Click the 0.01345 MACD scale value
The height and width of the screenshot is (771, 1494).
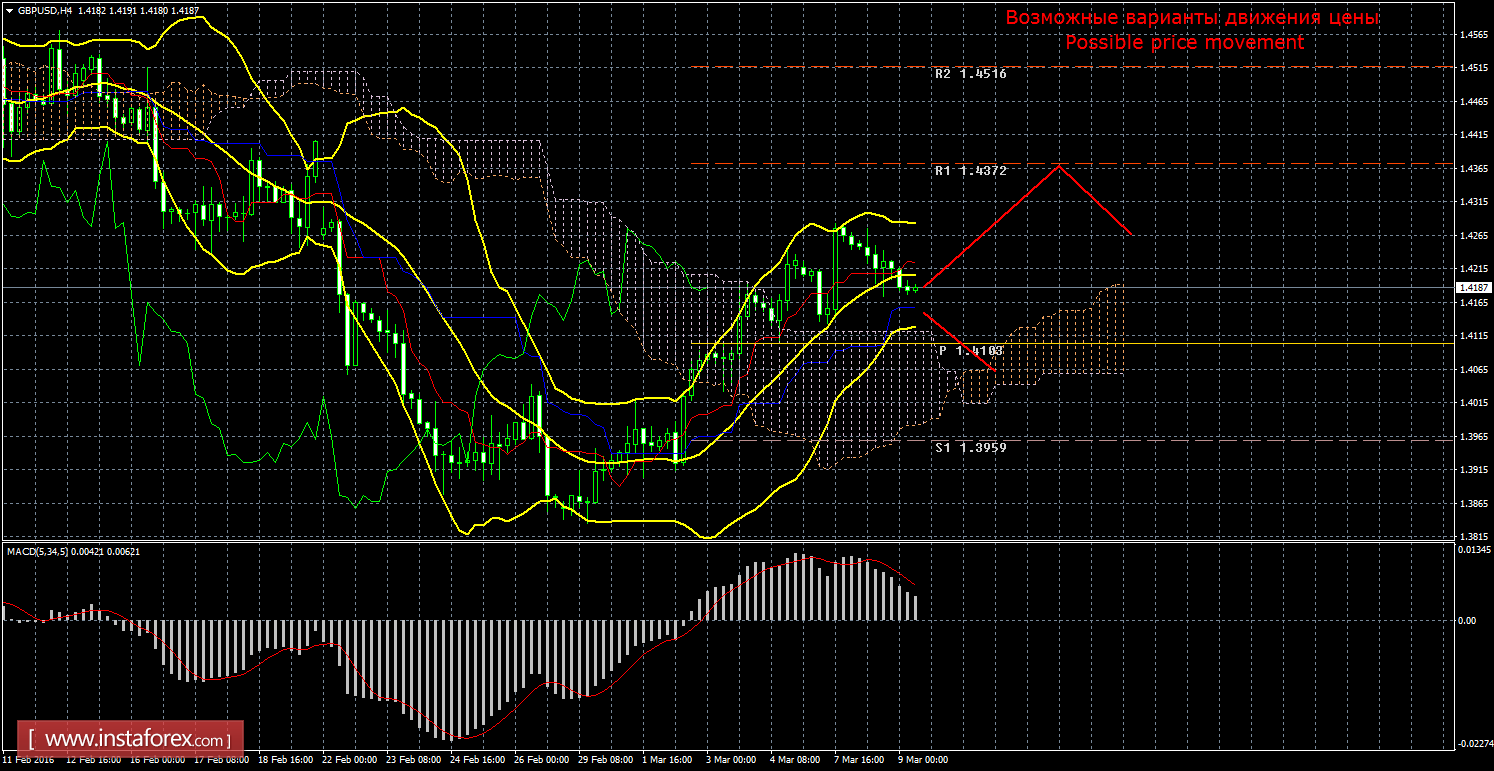(1470, 550)
